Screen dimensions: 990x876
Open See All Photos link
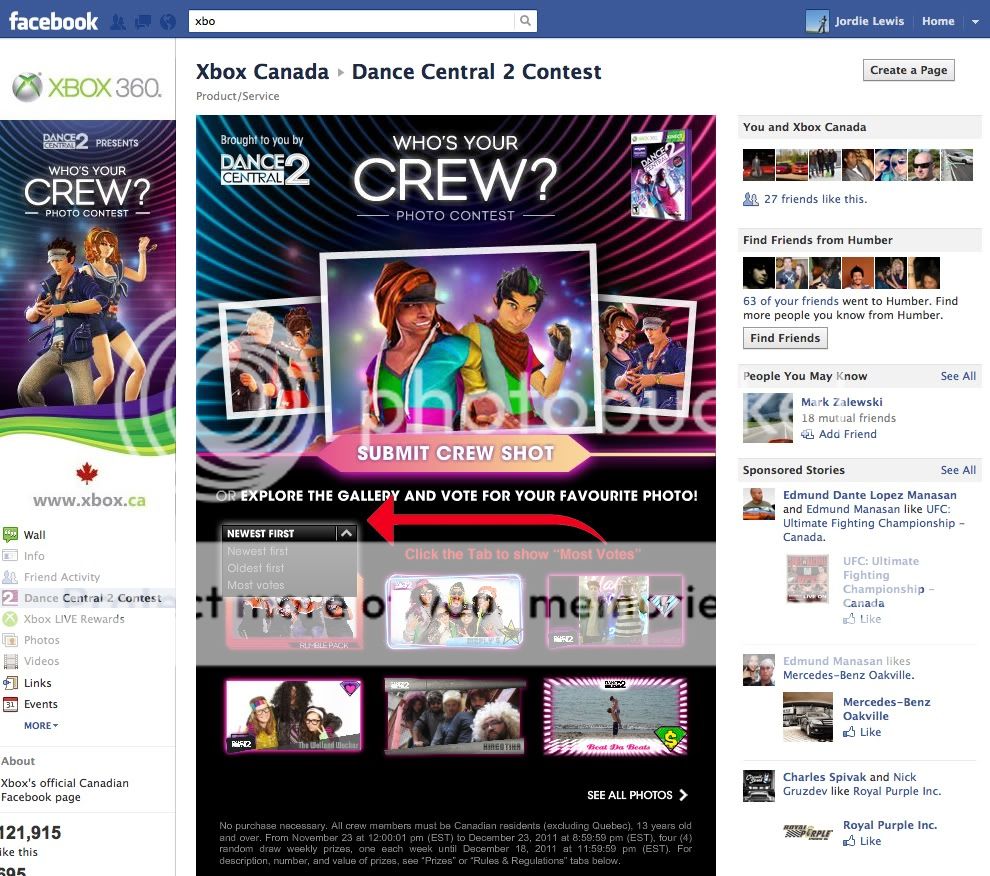click(x=637, y=795)
